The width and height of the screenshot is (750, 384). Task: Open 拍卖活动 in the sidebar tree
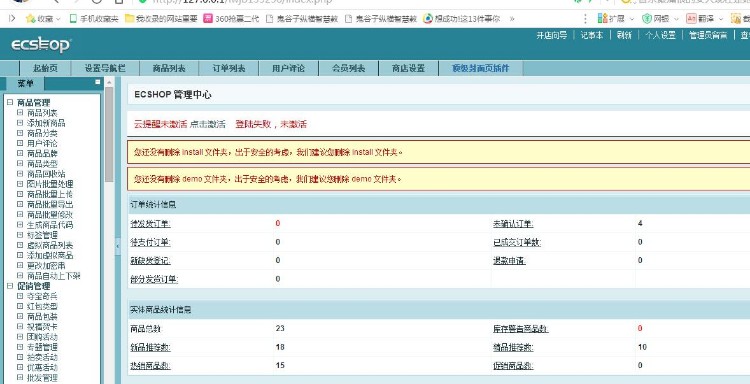click(42, 357)
